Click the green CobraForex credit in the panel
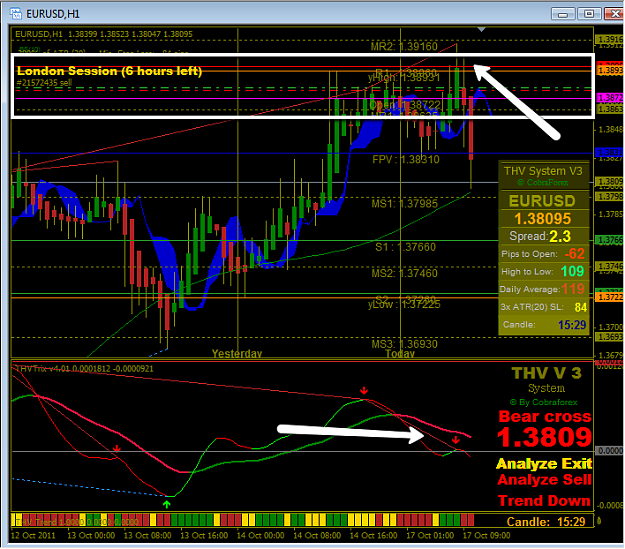 (543, 183)
